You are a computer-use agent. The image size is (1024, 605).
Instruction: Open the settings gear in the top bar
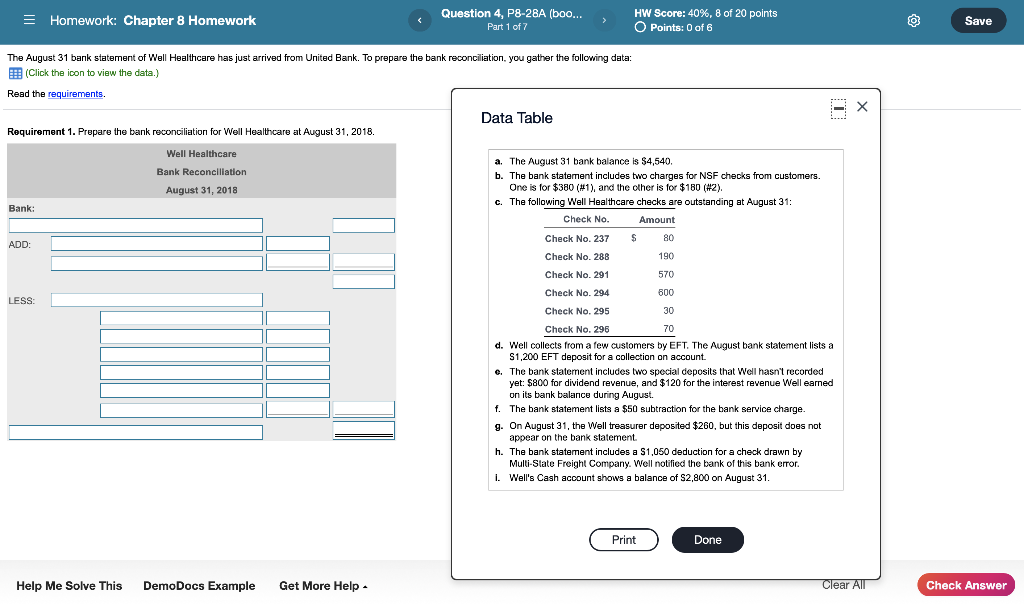(x=913, y=20)
